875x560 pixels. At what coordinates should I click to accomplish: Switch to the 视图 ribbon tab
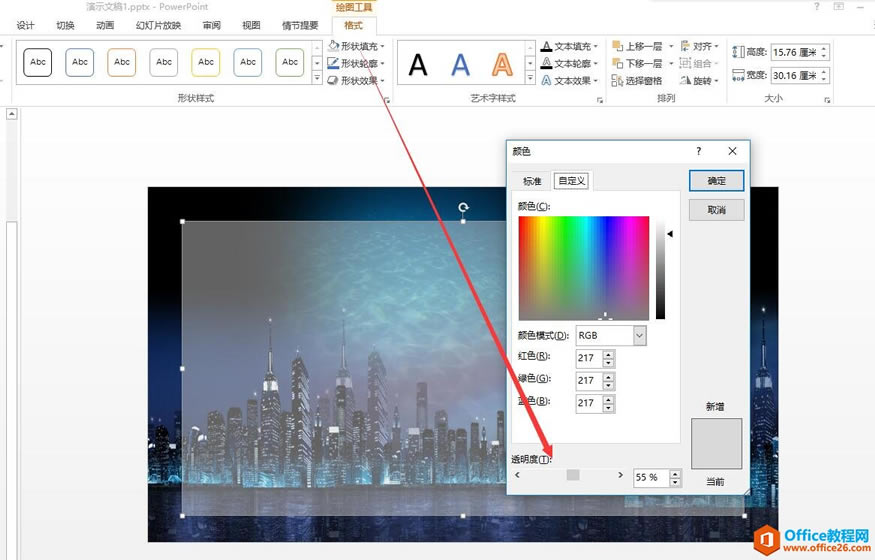(251, 26)
